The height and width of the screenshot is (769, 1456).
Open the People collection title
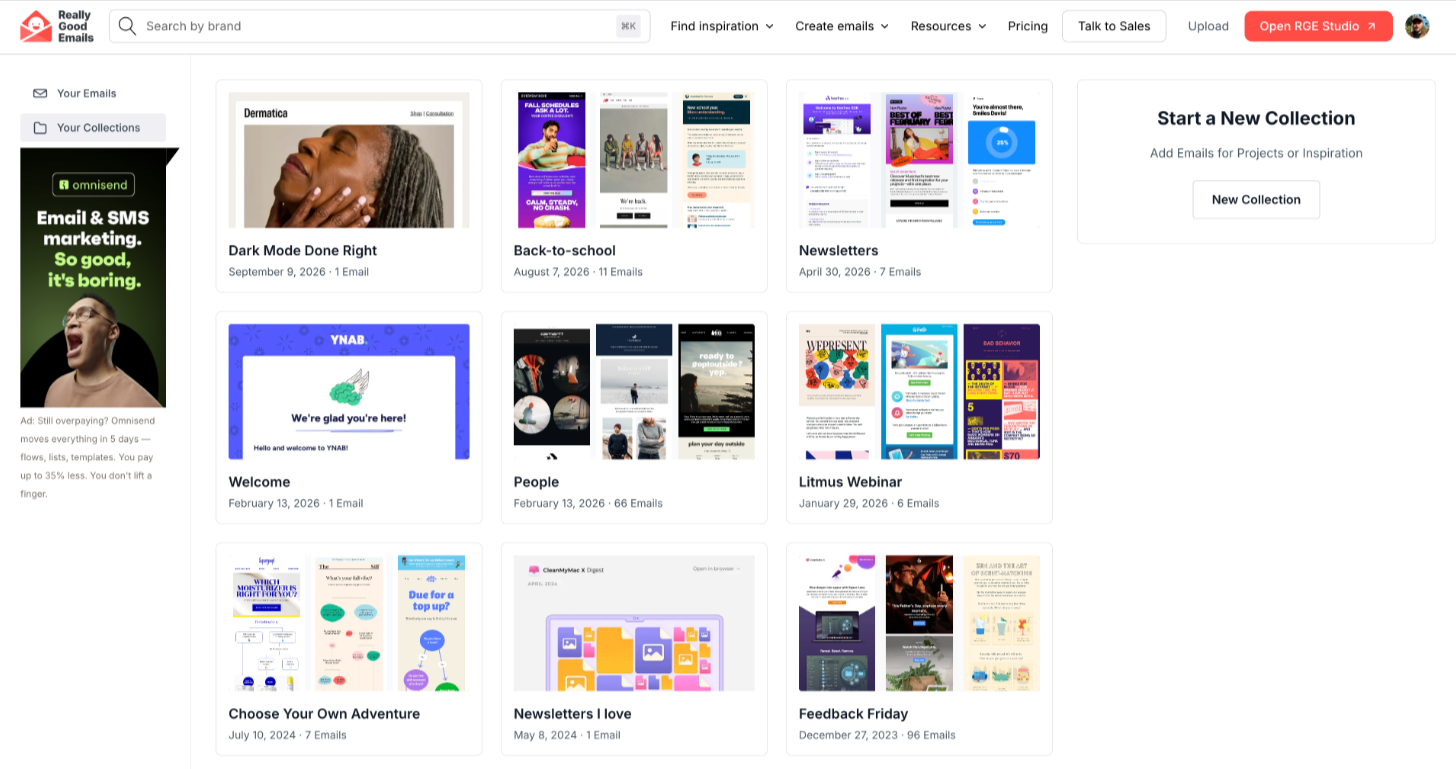pos(536,482)
